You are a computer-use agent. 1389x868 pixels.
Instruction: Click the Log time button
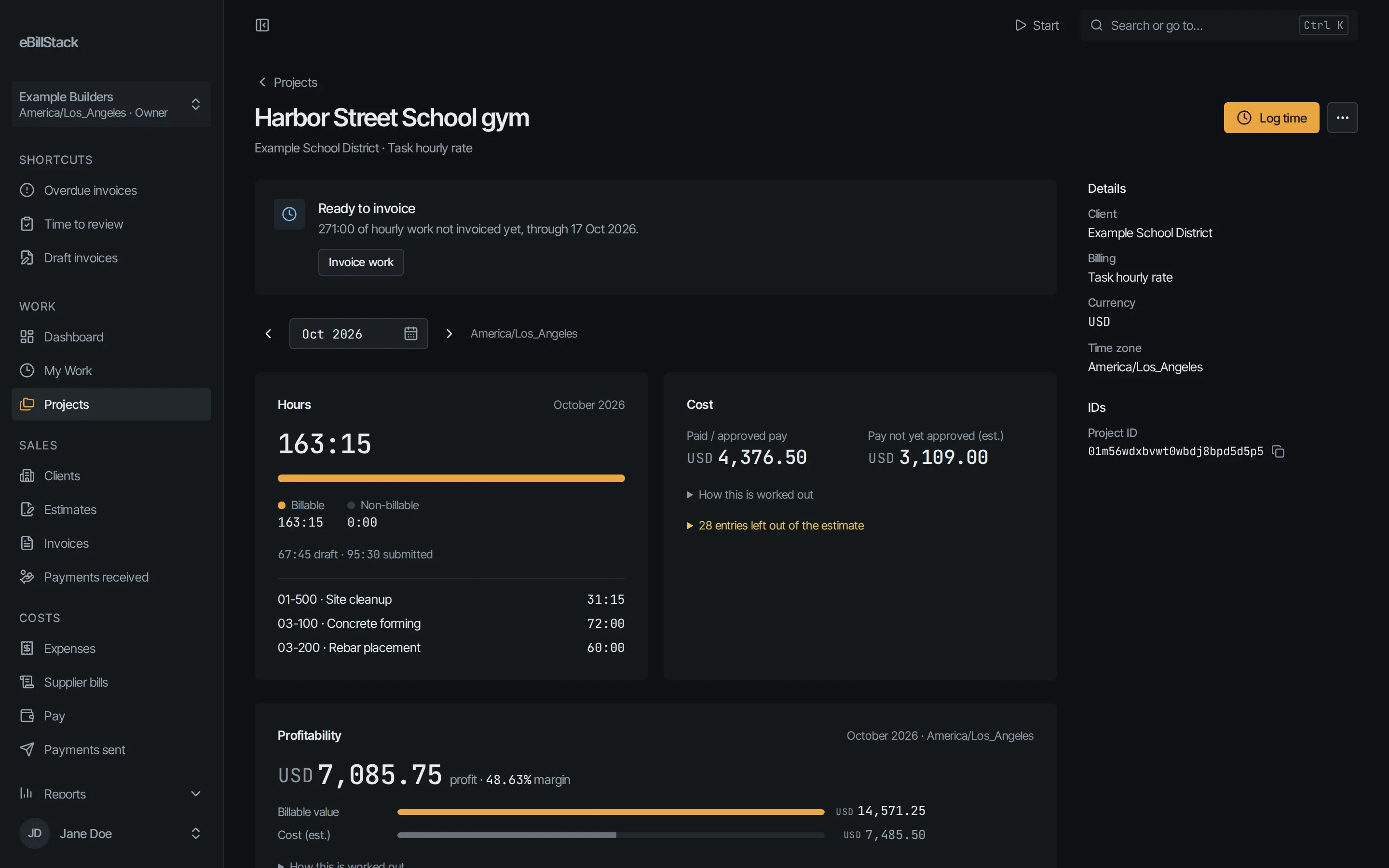1271,118
